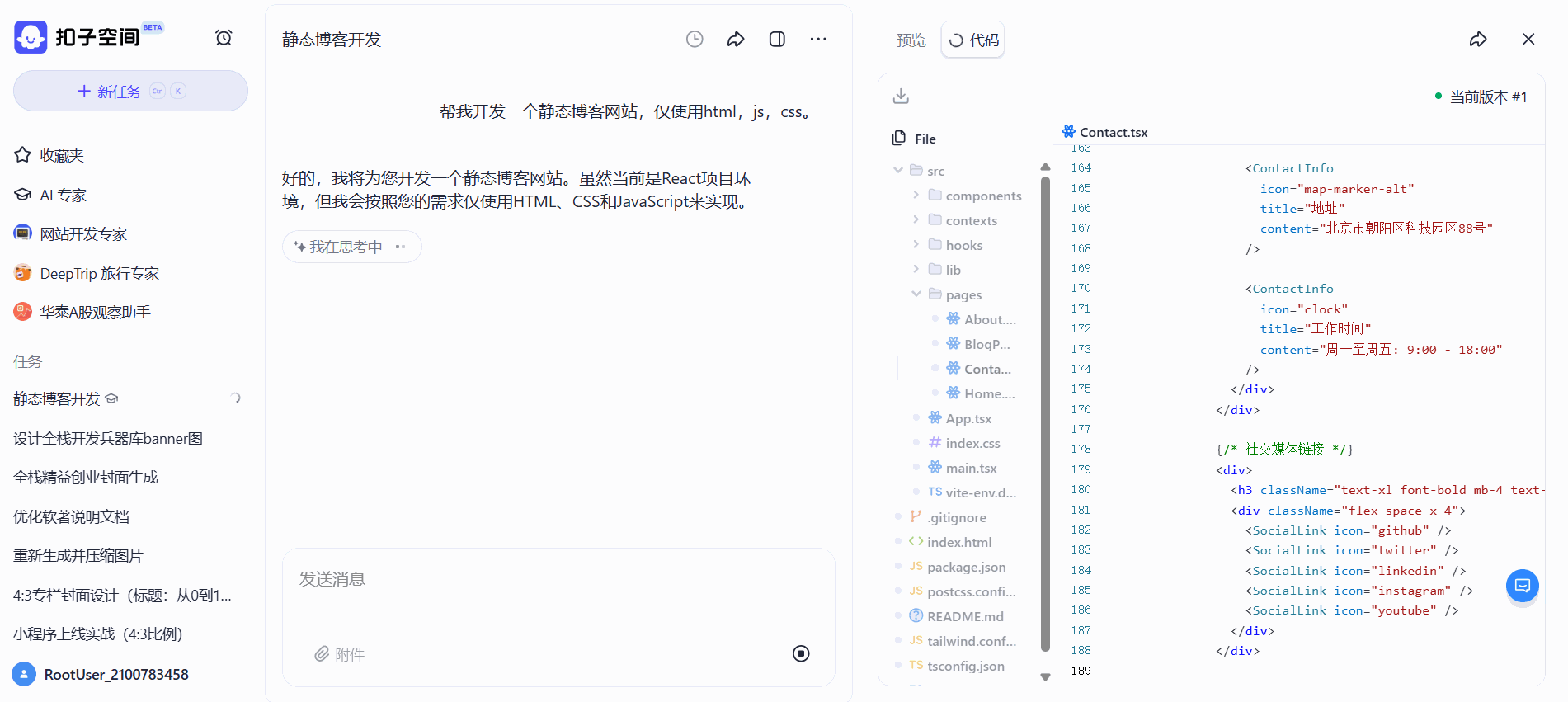Click the File panel header icon
The height and width of the screenshot is (702, 1568).
(x=899, y=138)
